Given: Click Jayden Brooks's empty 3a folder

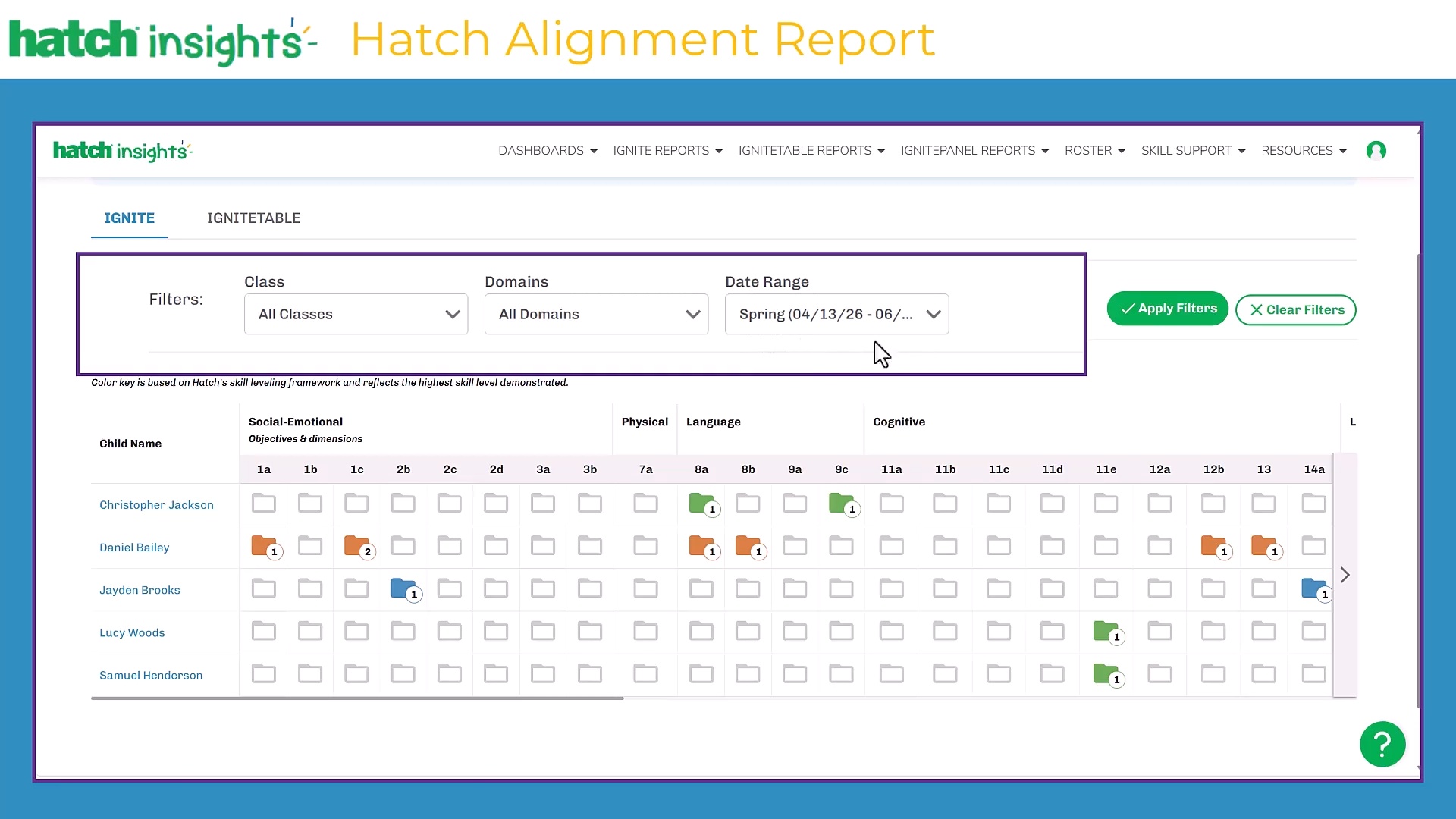Looking at the screenshot, I should point(543,588).
